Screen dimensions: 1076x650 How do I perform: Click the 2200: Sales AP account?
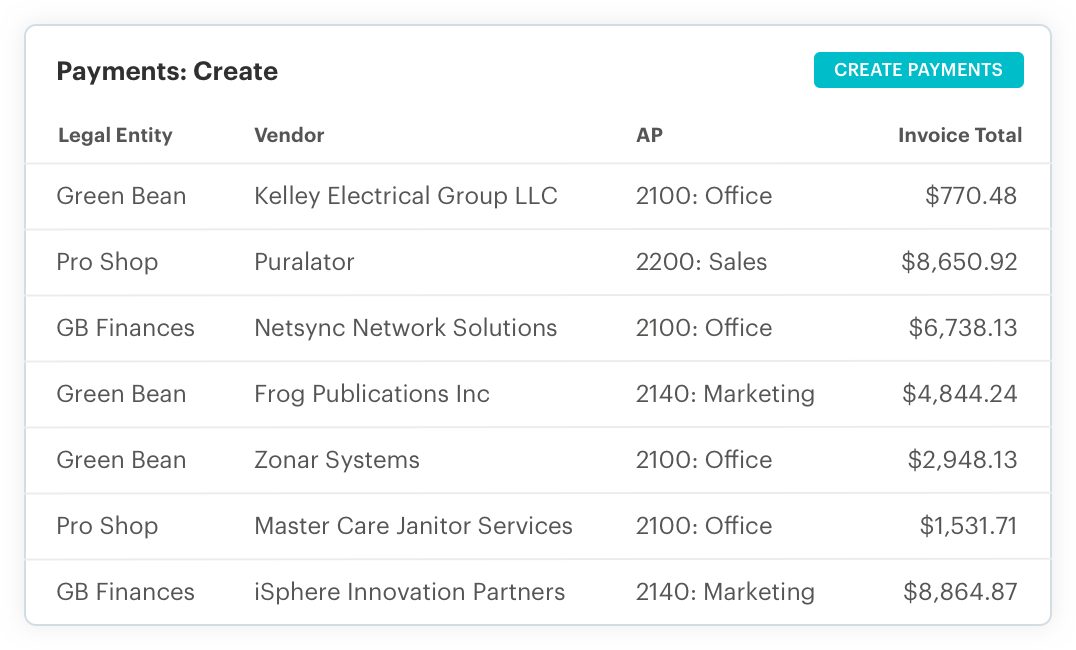[703, 262]
